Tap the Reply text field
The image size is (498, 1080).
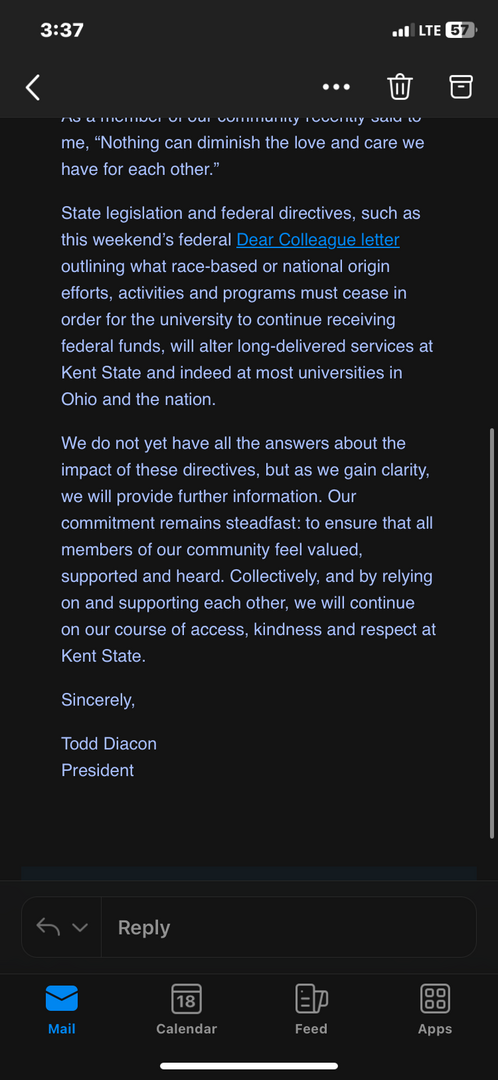pyautogui.click(x=289, y=927)
